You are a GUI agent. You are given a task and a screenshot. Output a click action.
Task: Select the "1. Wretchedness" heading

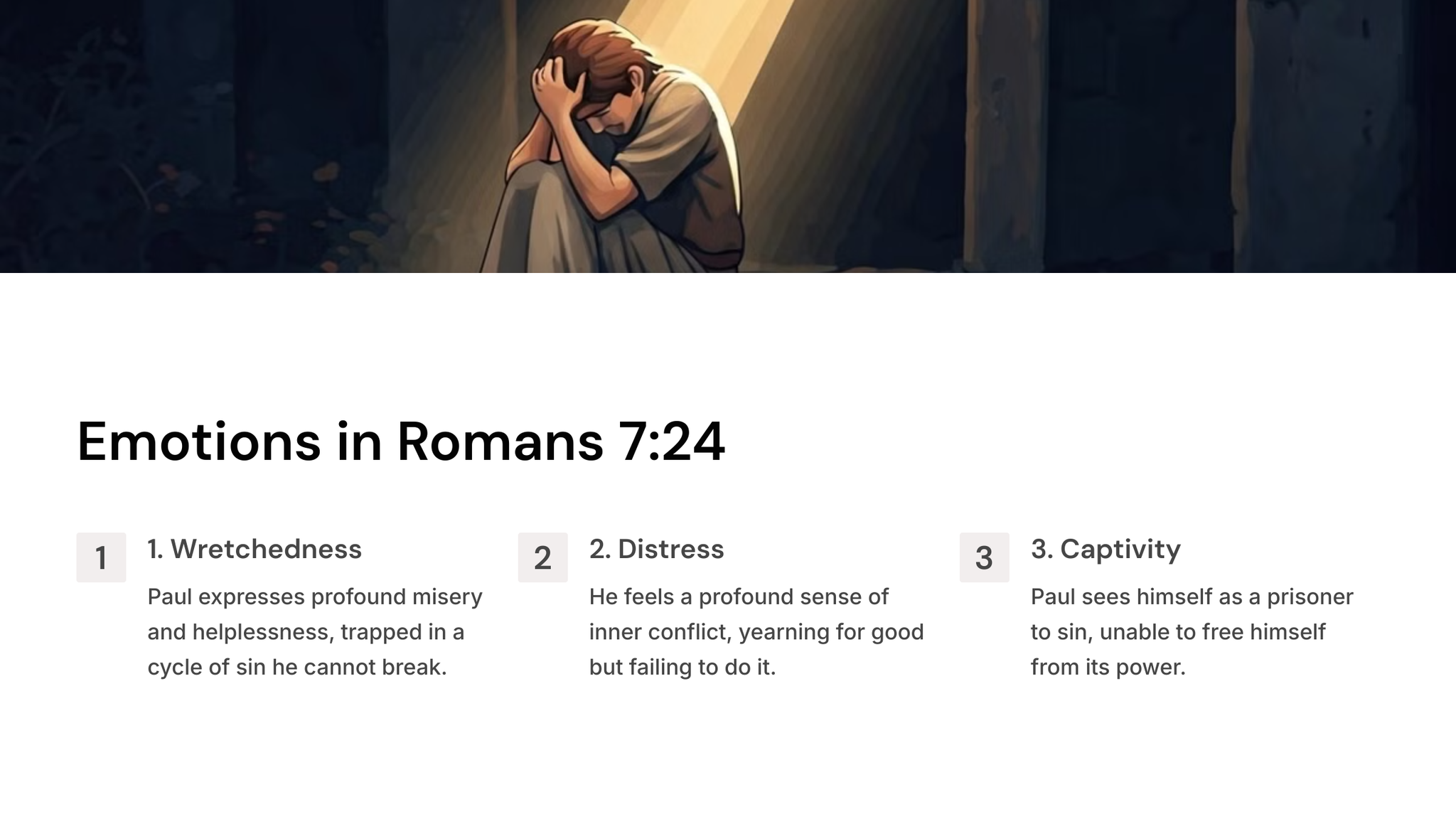pyautogui.click(x=255, y=549)
